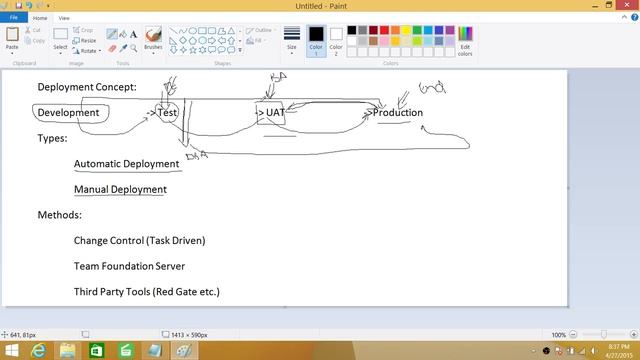Screen dimensions: 640x360
Task: Click 'Team Foundation Server' text on canvas
Action: [x=129, y=266]
